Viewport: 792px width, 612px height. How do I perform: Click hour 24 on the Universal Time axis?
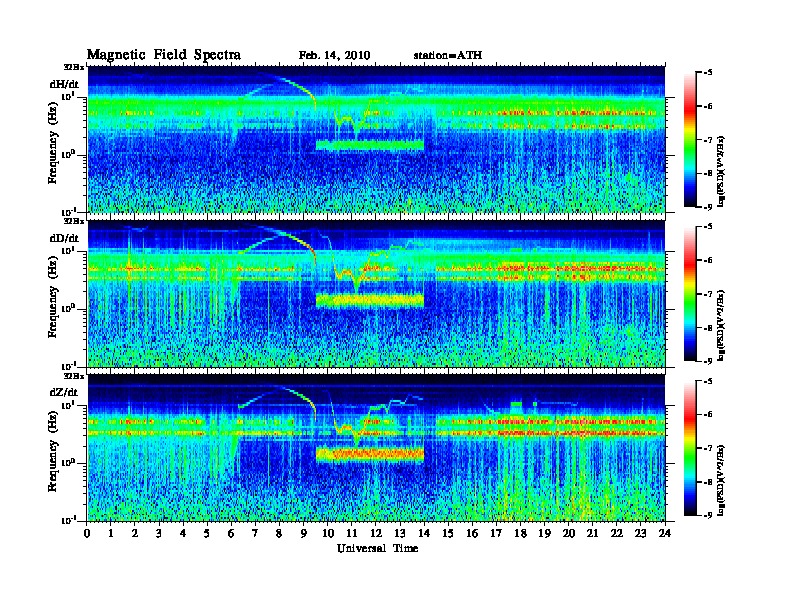(665, 533)
